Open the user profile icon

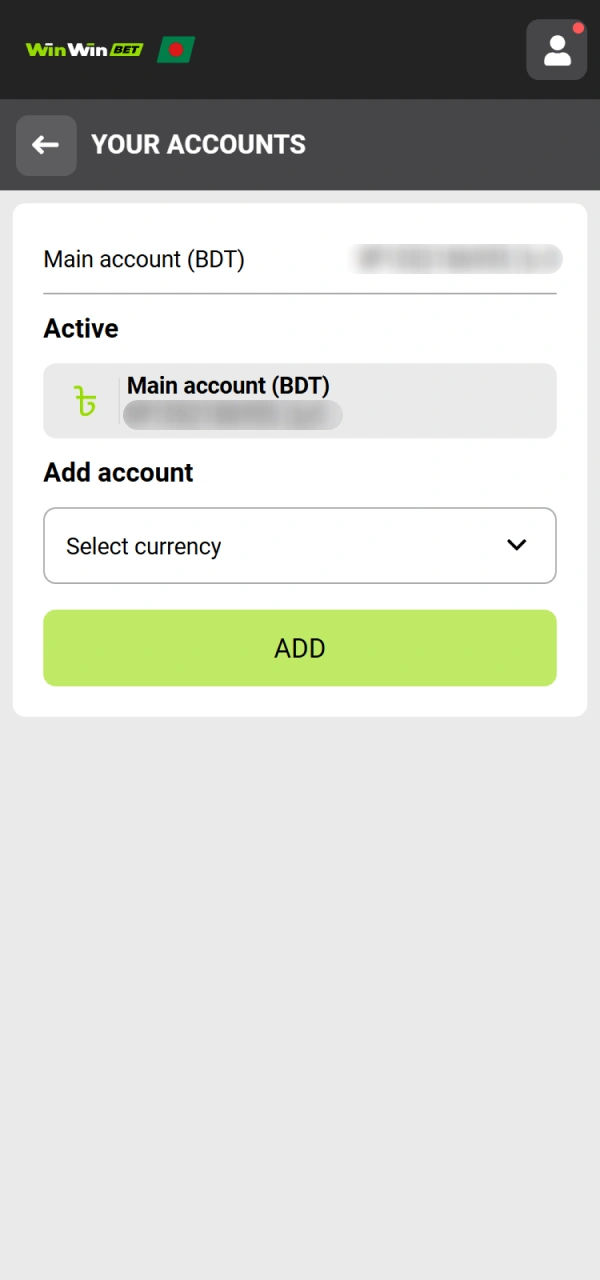point(556,50)
